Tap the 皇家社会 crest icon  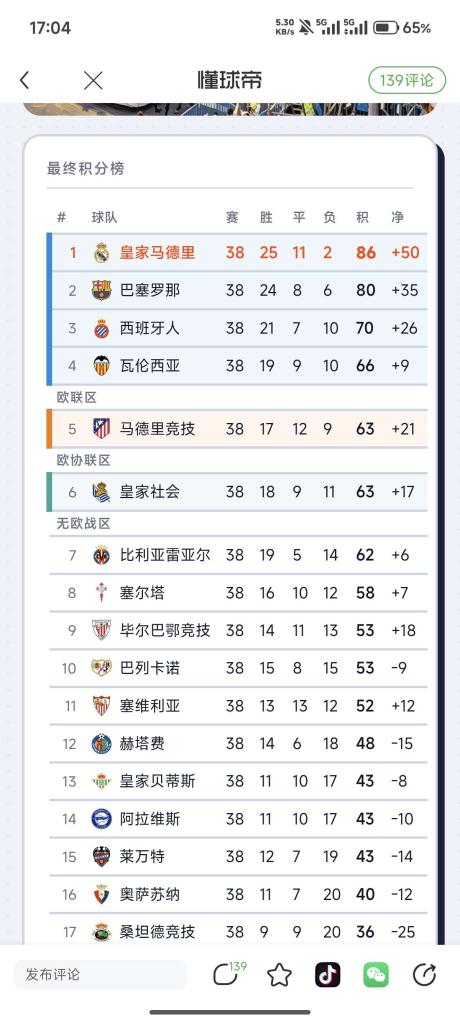101,492
